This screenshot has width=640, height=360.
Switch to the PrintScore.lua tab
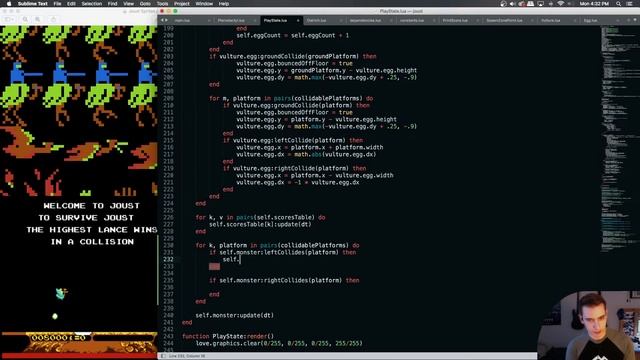455,20
